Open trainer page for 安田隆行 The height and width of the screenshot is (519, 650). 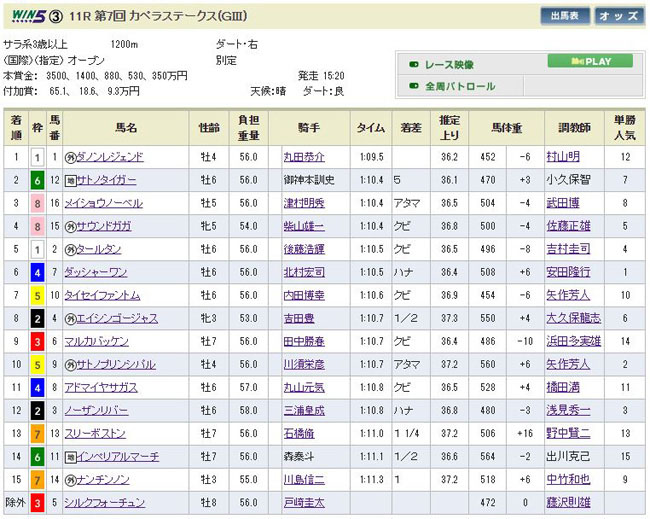click(567, 272)
